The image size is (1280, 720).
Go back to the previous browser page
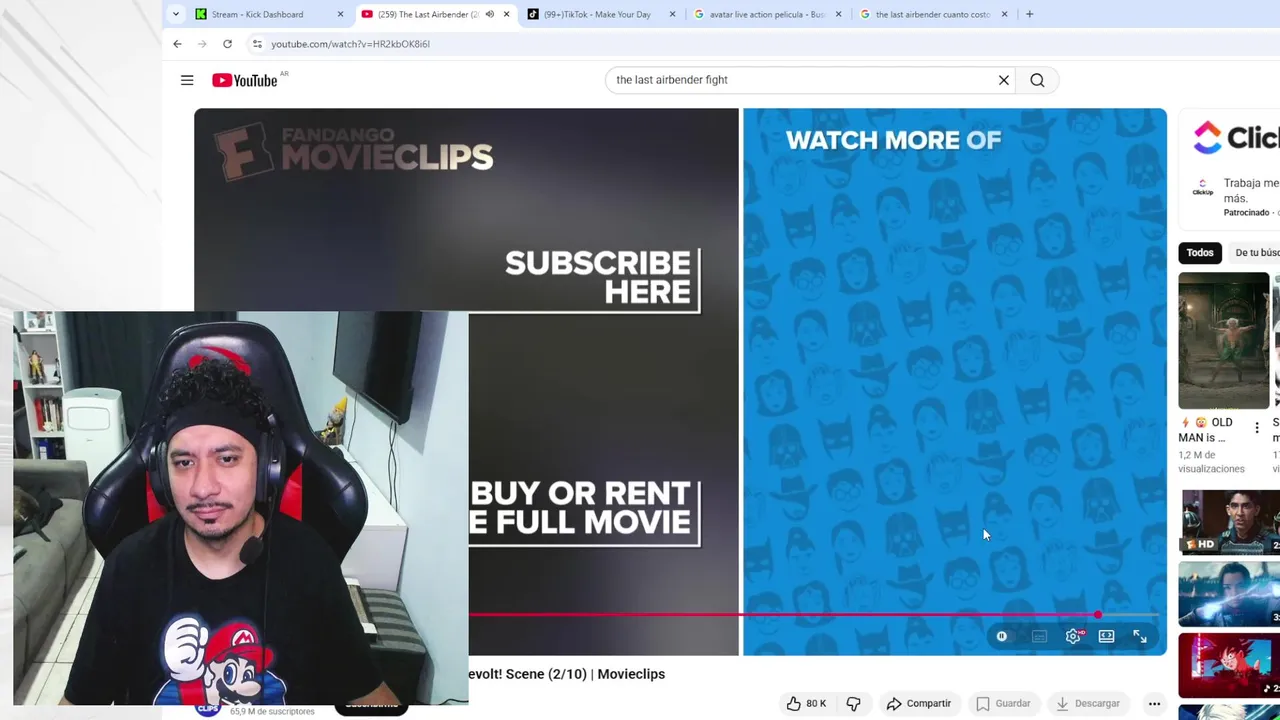pyautogui.click(x=177, y=44)
